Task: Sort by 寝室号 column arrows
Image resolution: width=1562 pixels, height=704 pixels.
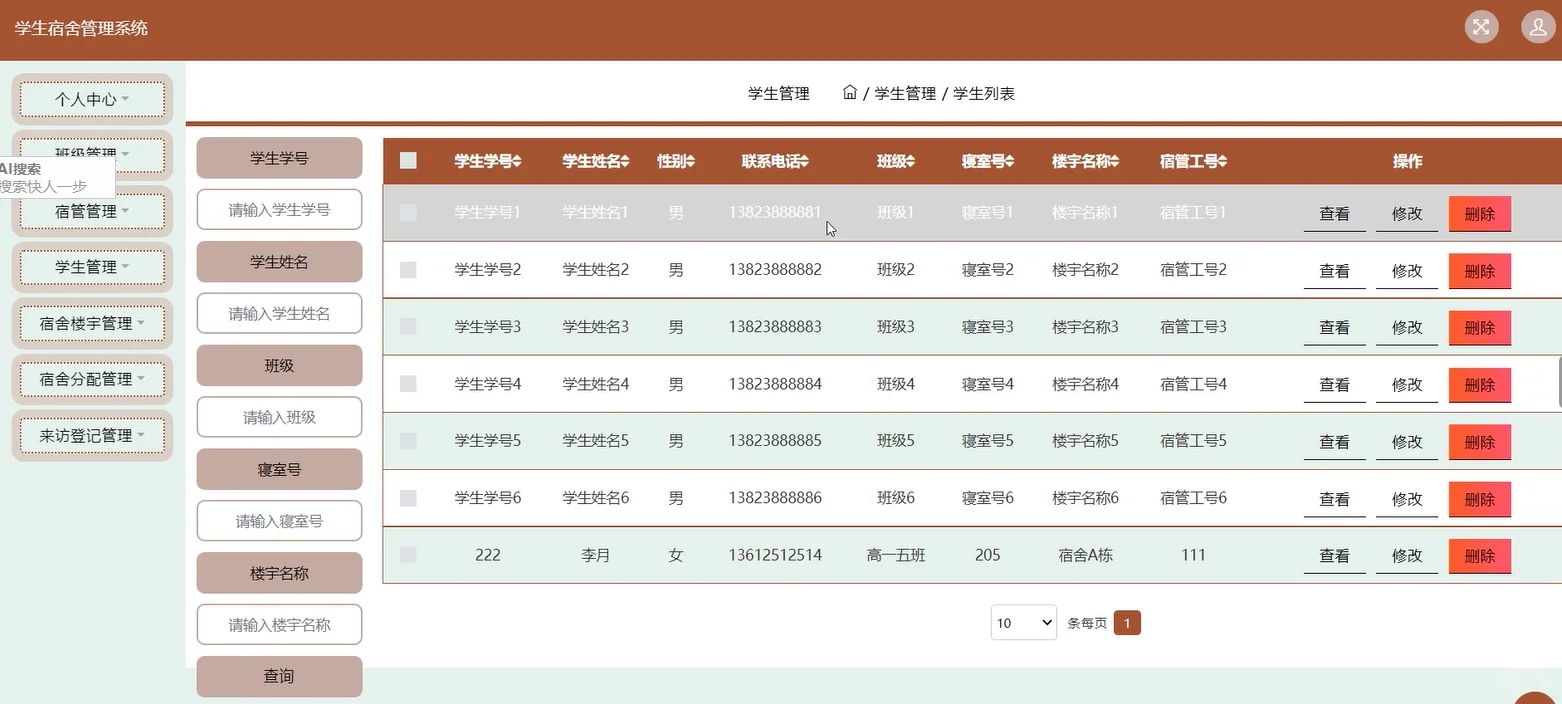Action: coord(1012,161)
